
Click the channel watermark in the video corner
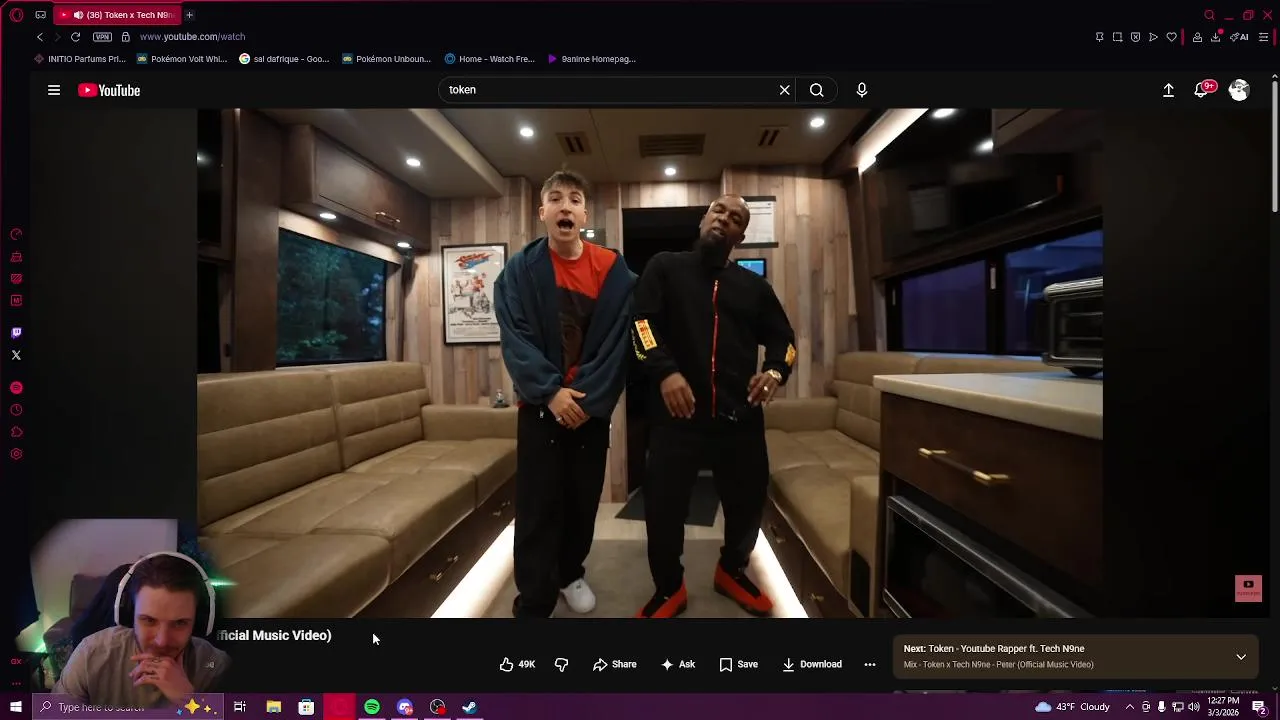tap(1248, 588)
